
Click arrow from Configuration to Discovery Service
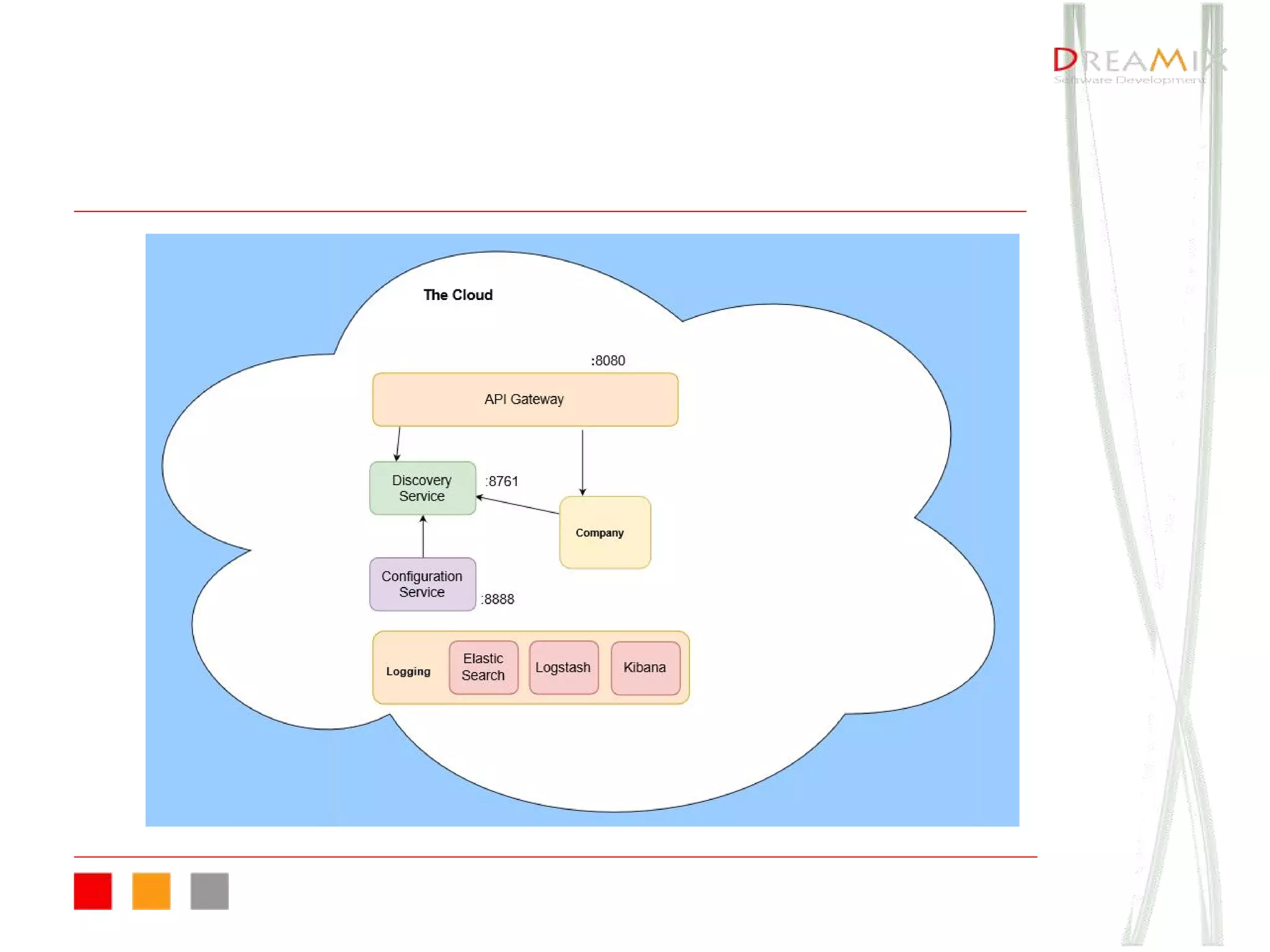[x=423, y=537]
